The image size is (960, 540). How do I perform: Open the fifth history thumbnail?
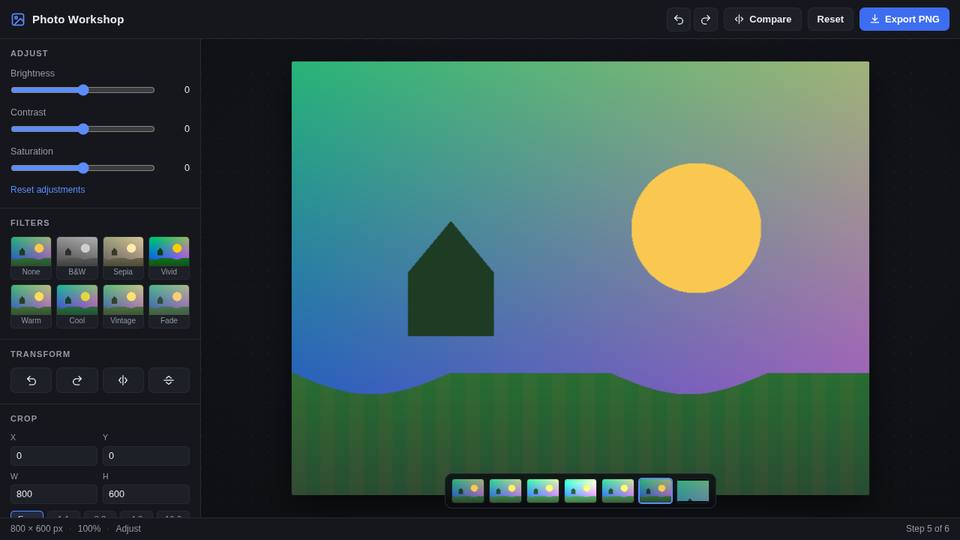tap(618, 491)
